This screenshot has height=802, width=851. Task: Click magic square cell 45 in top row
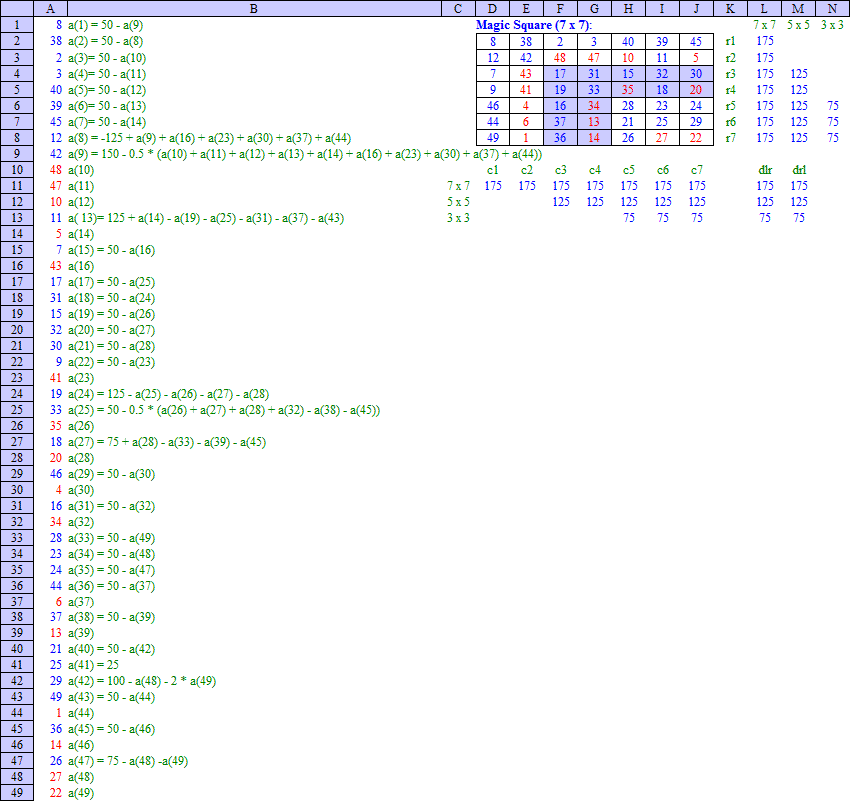[x=696, y=42]
